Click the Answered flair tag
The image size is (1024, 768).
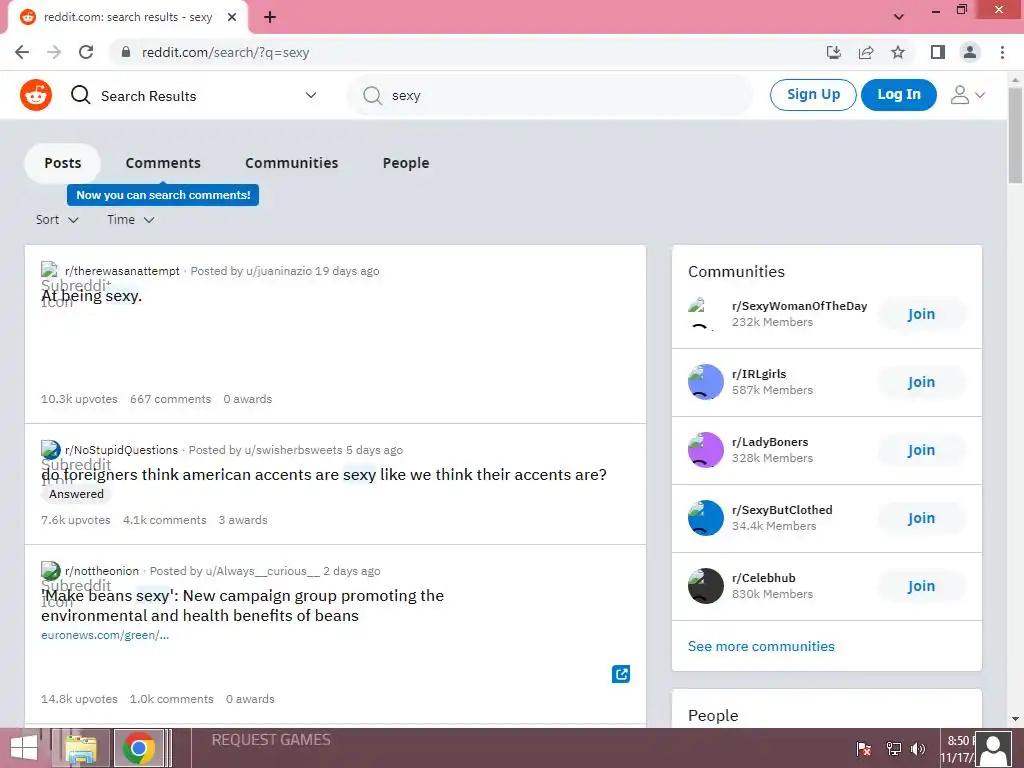pyautogui.click(x=76, y=494)
